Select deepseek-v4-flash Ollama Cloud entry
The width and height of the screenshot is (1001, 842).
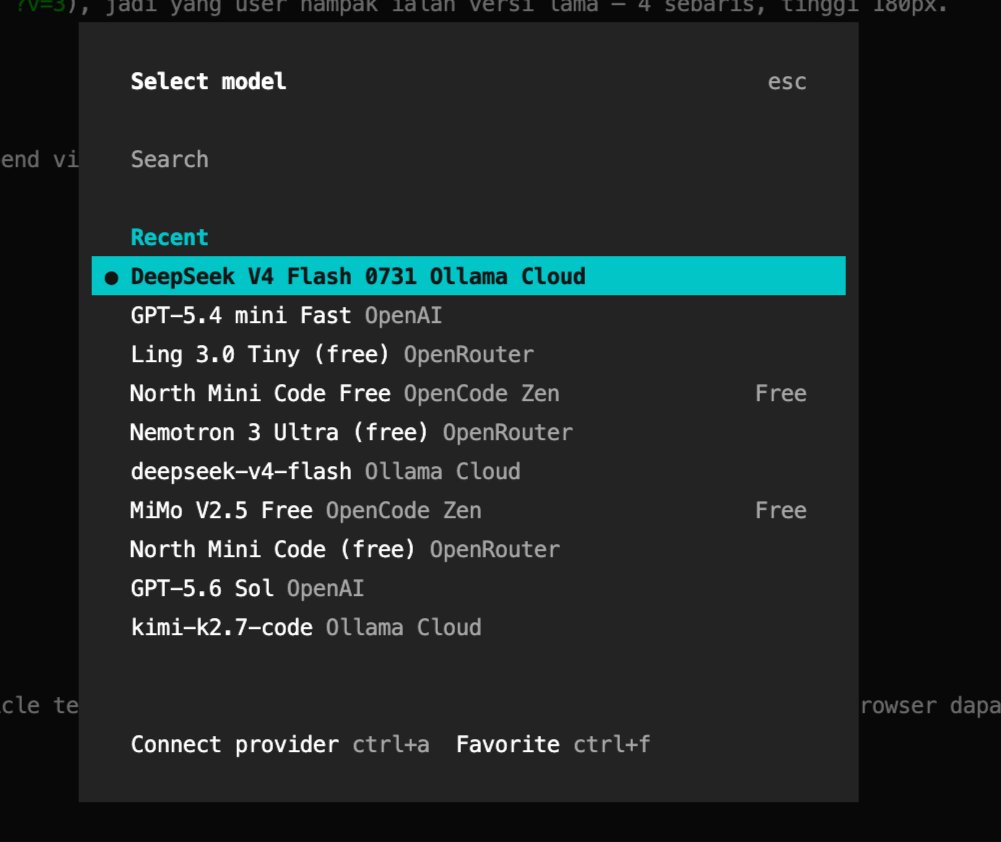click(x=469, y=471)
